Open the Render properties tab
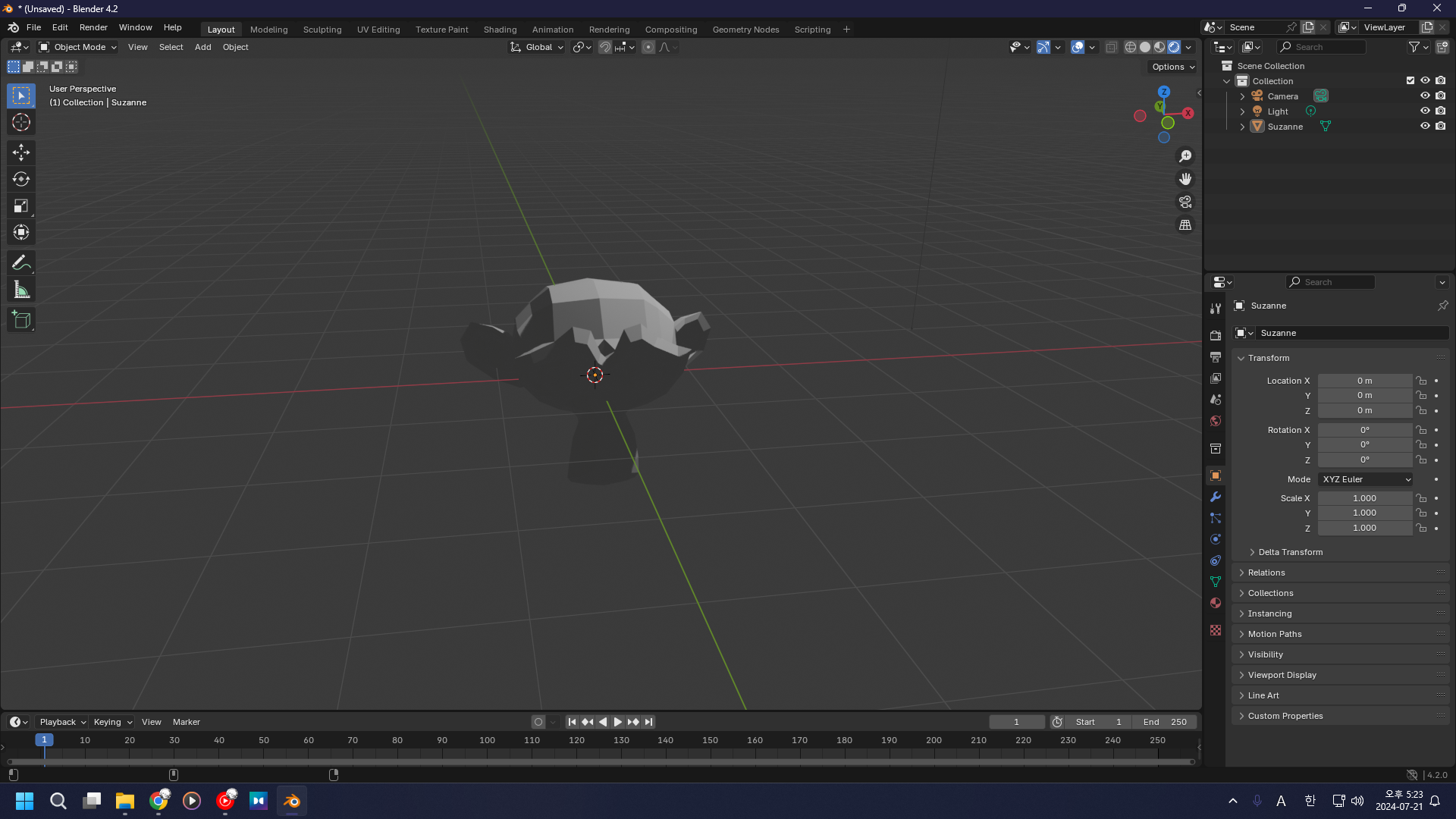The image size is (1456, 819). [1216, 335]
